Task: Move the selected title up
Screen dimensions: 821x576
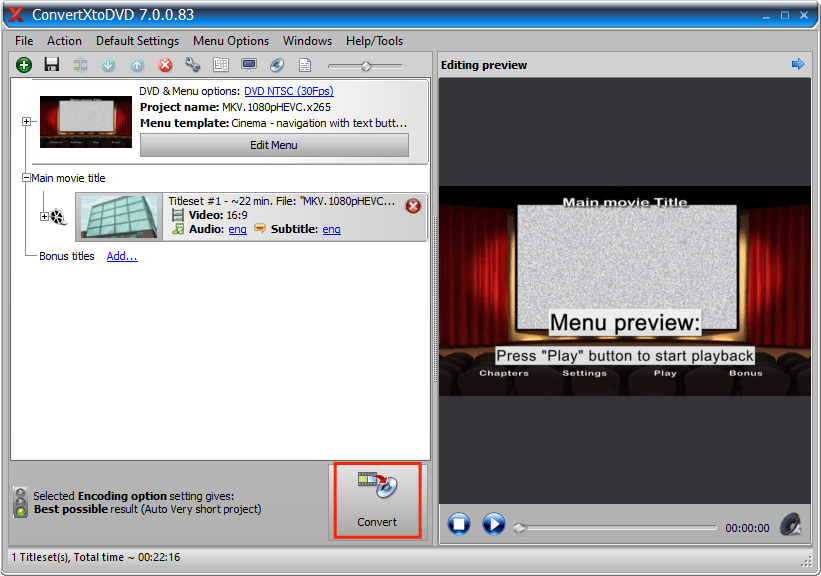Action: [x=136, y=64]
